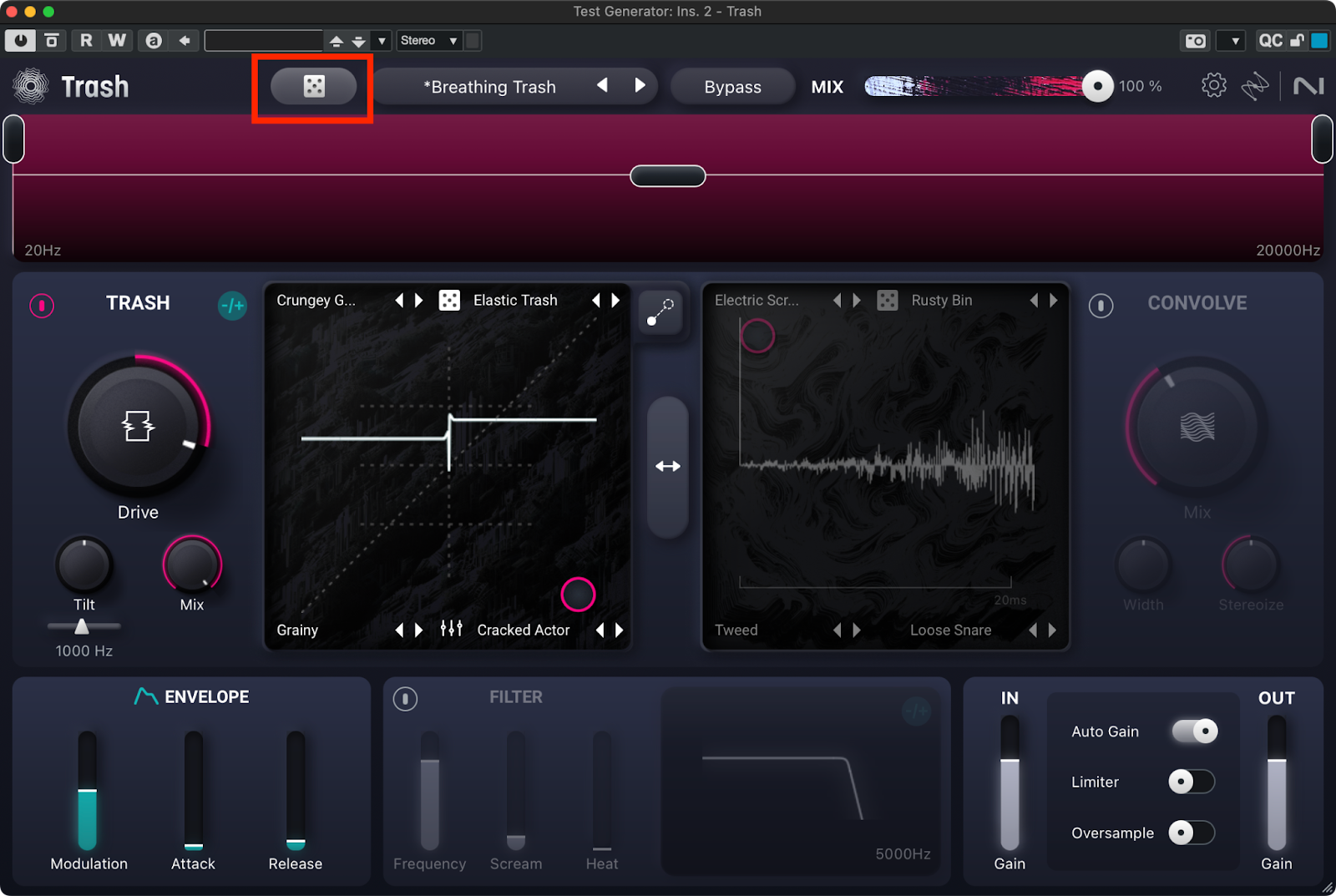Toggle the Auto Gain switch
The height and width of the screenshot is (896, 1336).
pyautogui.click(x=1194, y=731)
